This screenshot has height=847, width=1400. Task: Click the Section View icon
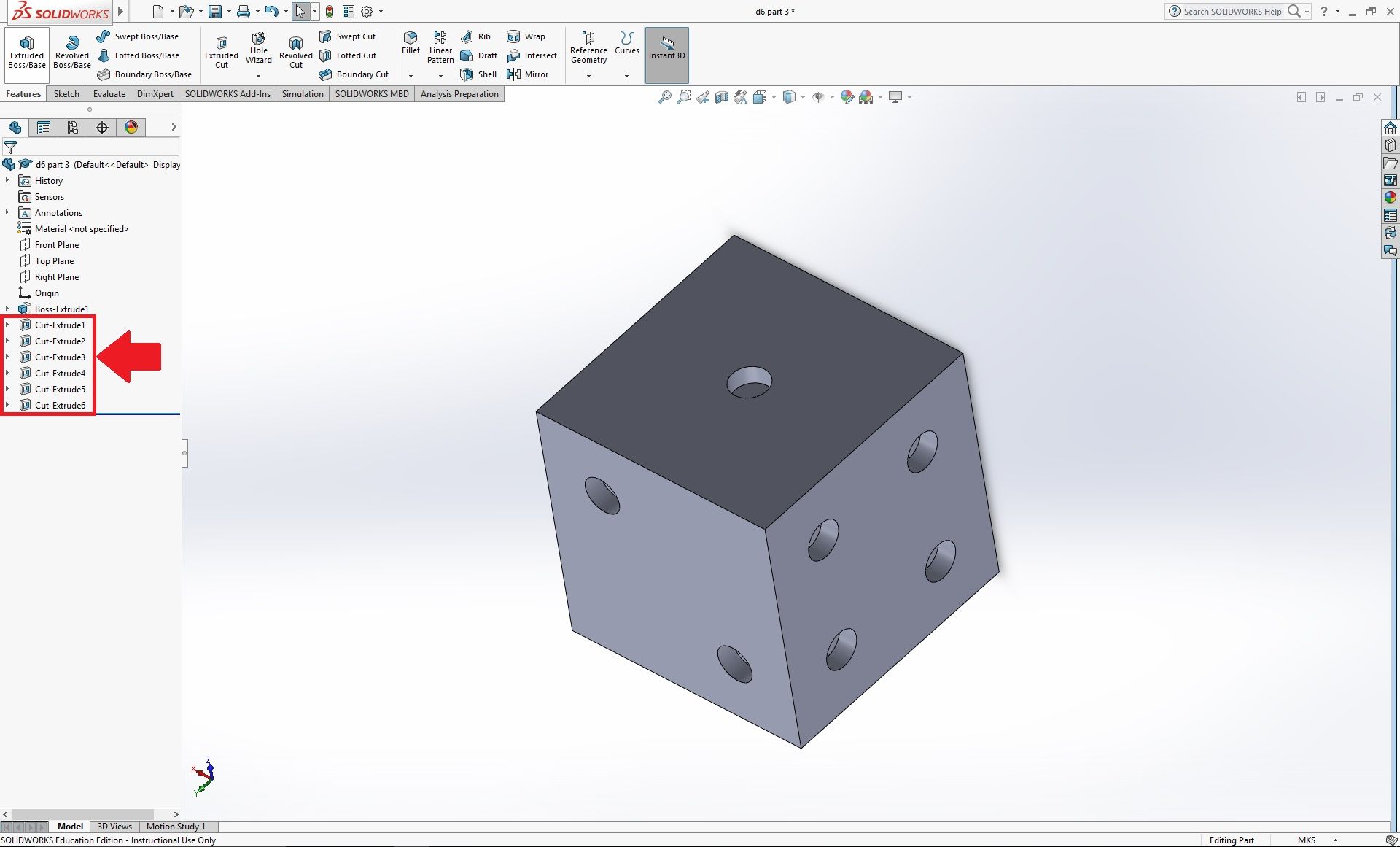coord(721,96)
